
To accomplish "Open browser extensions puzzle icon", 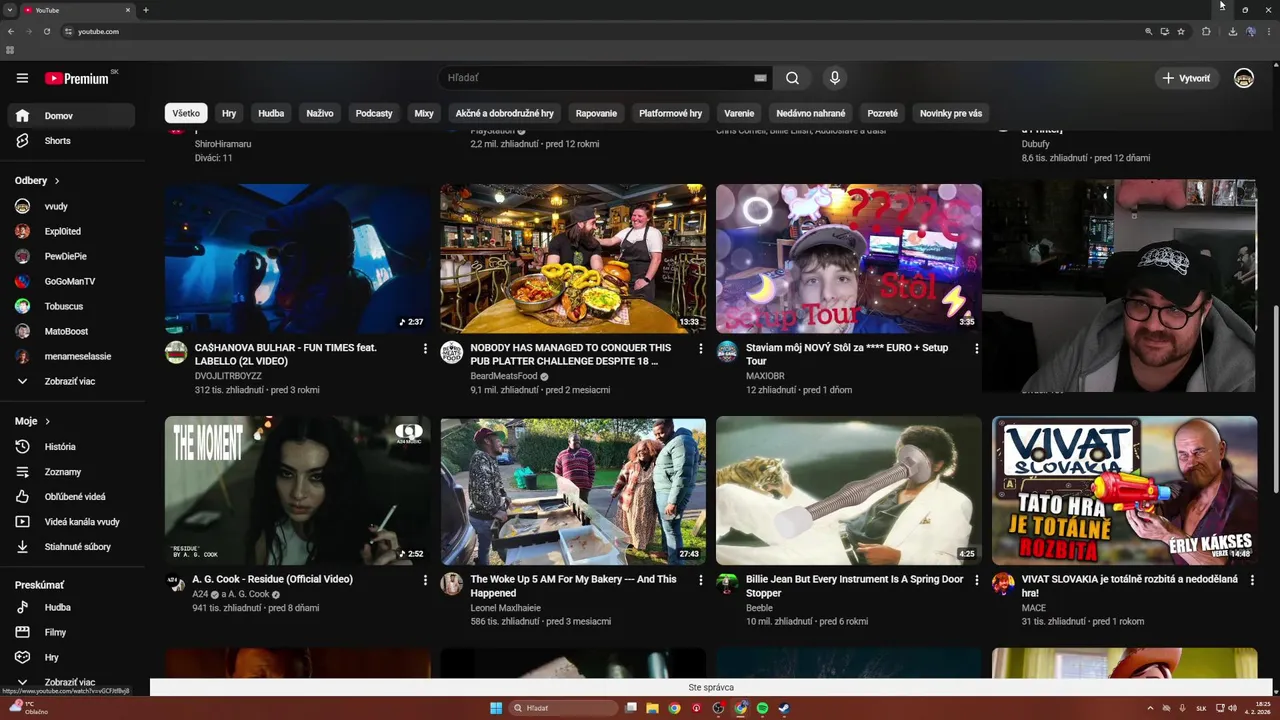I will click(1206, 32).
